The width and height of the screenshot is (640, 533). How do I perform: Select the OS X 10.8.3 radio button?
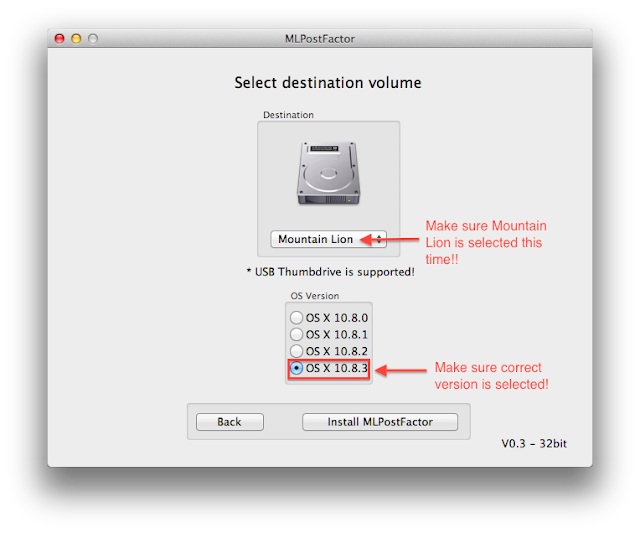pos(296,368)
